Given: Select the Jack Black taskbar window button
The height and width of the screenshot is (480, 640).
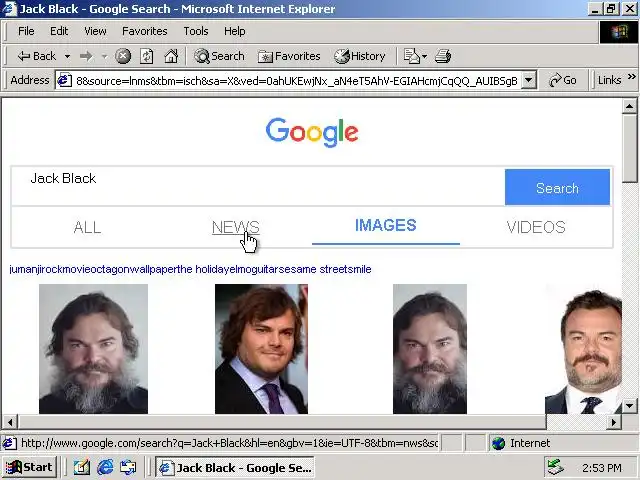Looking at the screenshot, I should point(235,468).
